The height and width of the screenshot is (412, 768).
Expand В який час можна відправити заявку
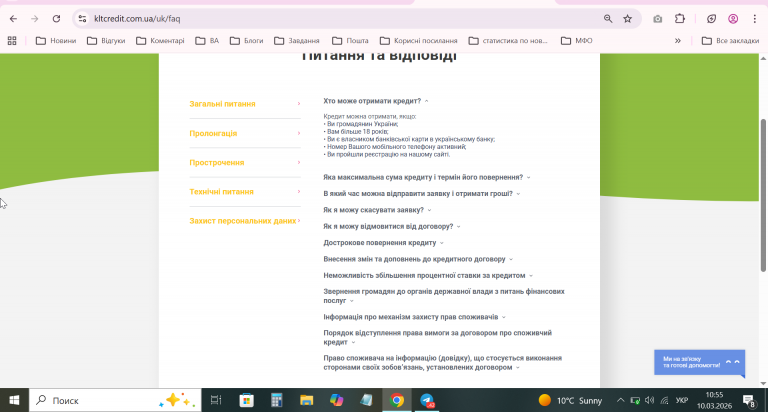[421, 194]
